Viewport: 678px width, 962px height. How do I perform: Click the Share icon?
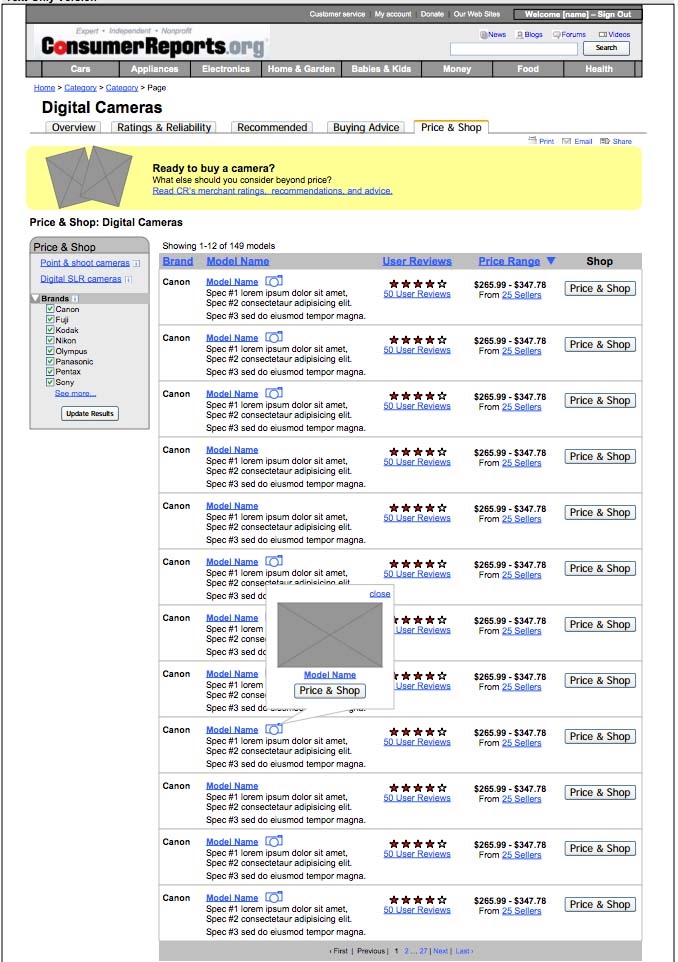(x=604, y=141)
